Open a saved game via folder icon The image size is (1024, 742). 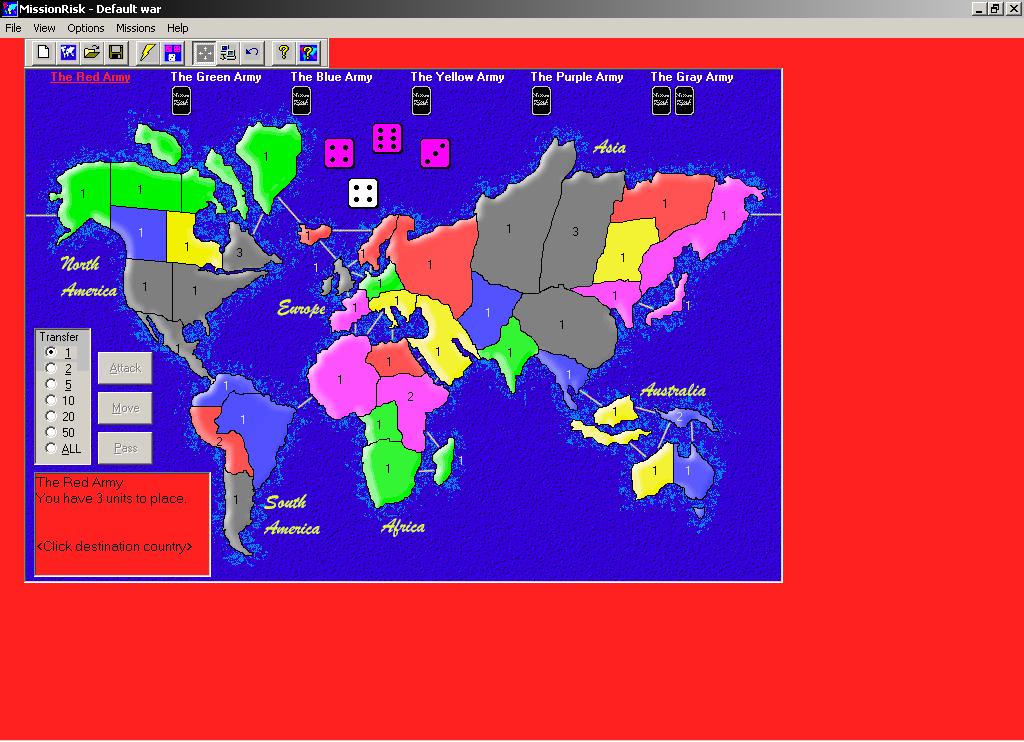pos(92,52)
